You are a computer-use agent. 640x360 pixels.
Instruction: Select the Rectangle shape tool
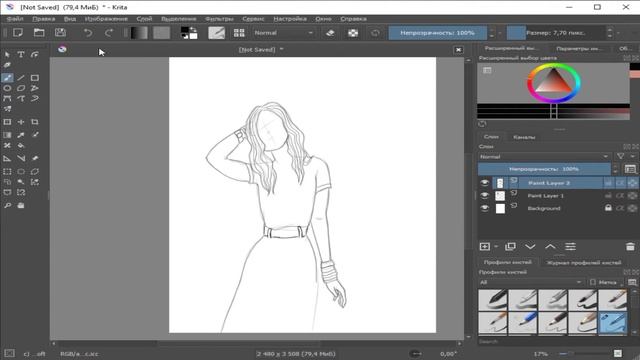(x=35, y=78)
